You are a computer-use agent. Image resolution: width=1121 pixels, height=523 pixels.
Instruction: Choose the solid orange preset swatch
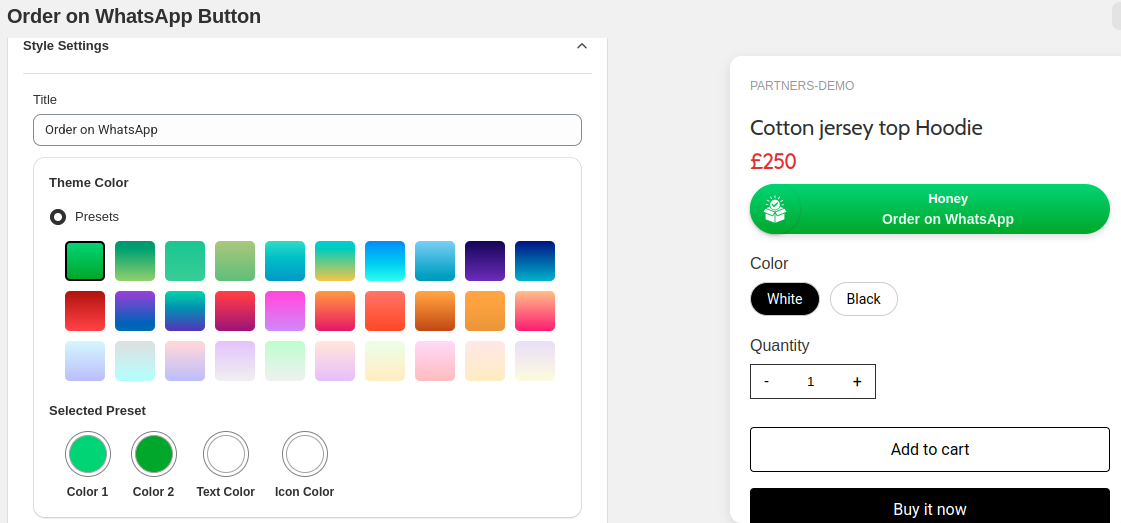point(485,311)
